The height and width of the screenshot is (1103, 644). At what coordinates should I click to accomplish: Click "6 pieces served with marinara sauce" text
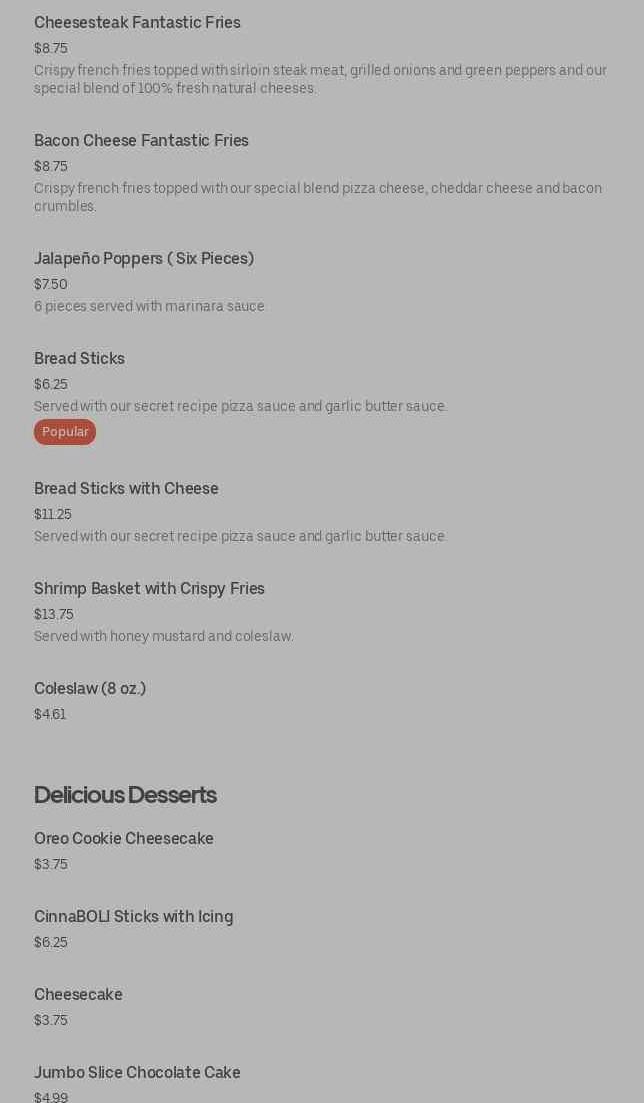click(x=150, y=306)
